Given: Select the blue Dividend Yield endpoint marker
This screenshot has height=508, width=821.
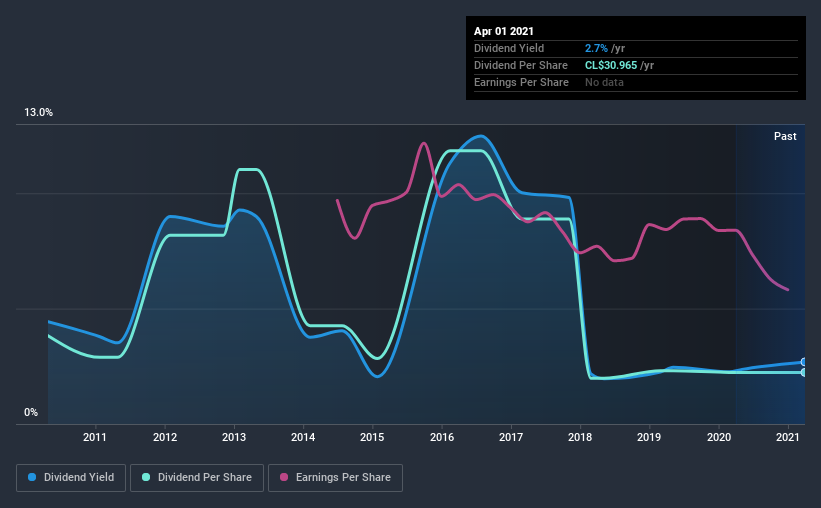Looking at the screenshot, I should coord(803,362).
